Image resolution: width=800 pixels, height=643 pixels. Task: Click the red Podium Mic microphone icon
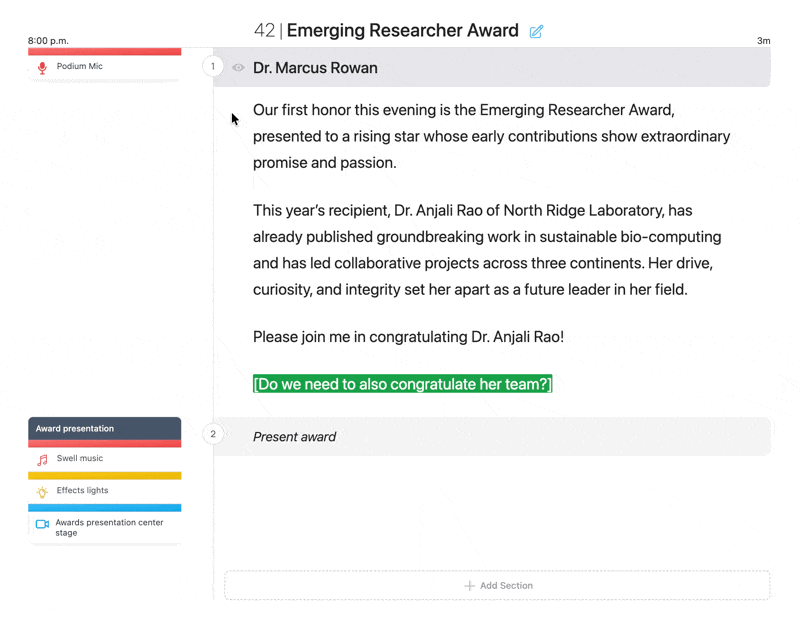pyautogui.click(x=42, y=68)
